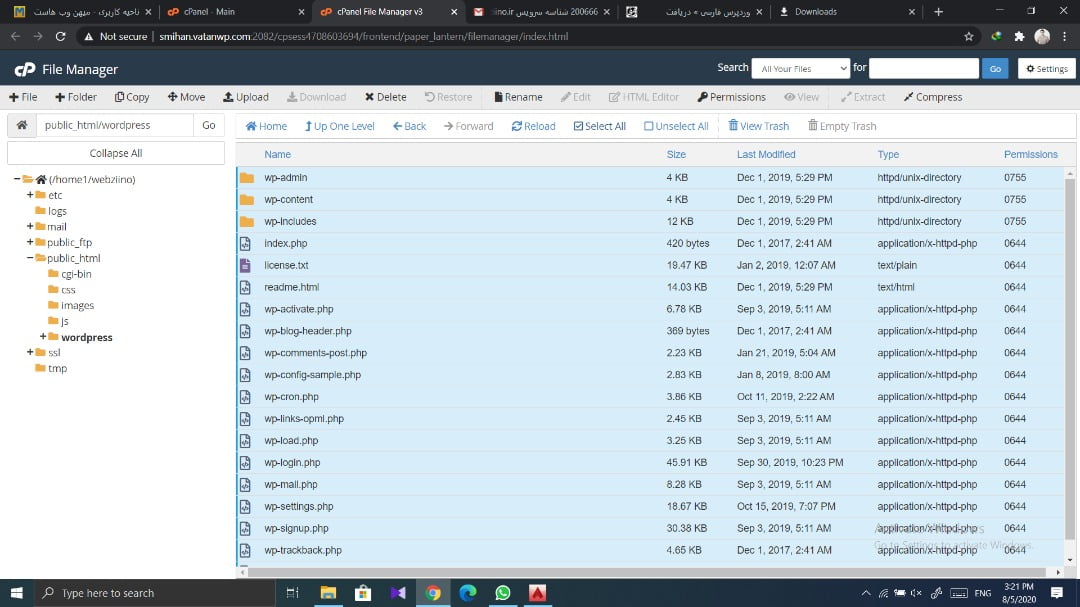The height and width of the screenshot is (607, 1080).
Task: Click the File new-file toolbar button
Action: 23,97
